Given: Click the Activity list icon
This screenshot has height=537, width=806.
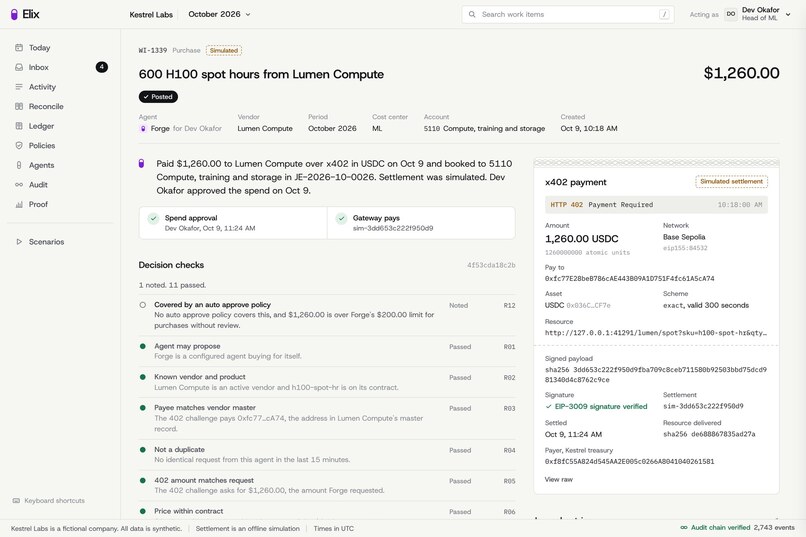Looking at the screenshot, I should pos(19,87).
